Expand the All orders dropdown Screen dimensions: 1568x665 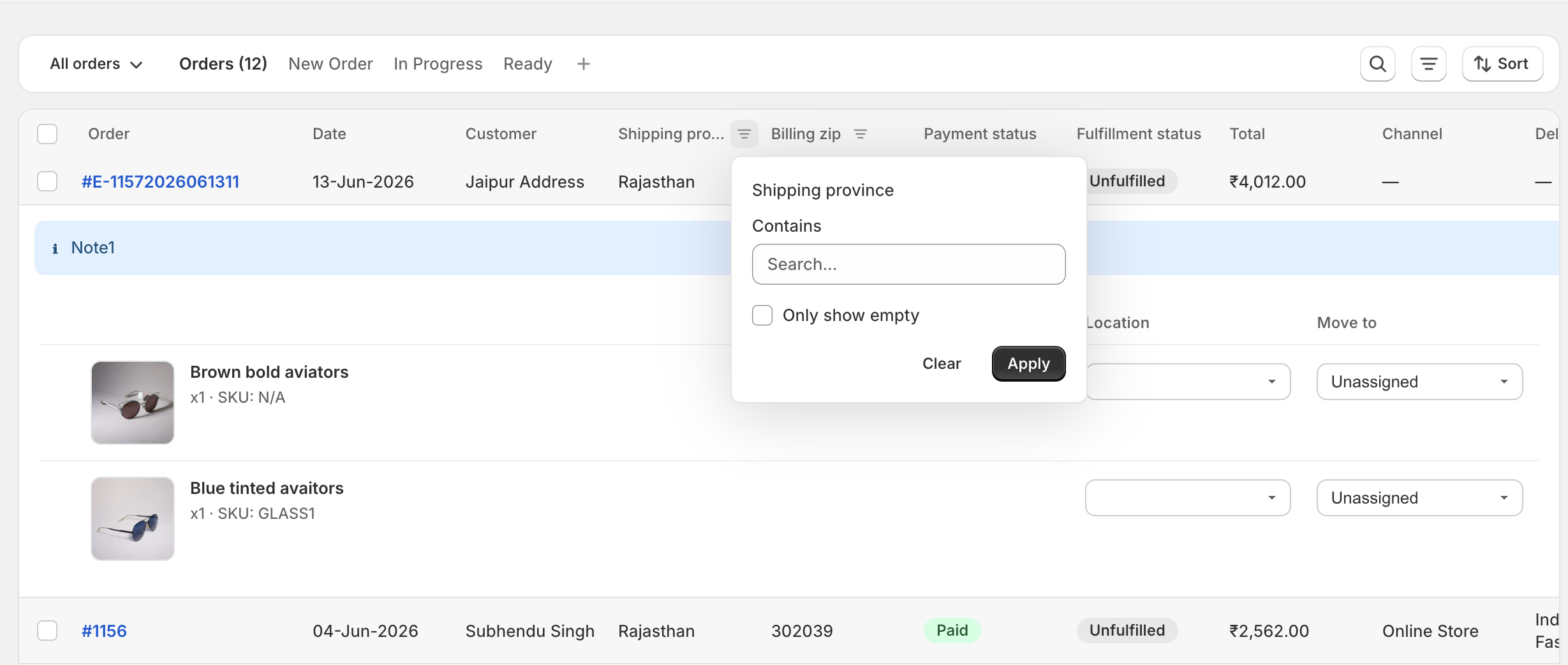(96, 64)
